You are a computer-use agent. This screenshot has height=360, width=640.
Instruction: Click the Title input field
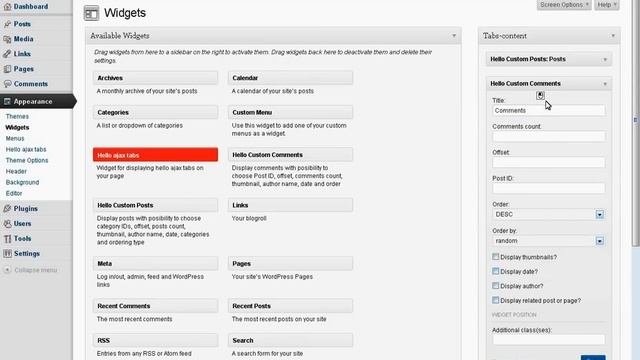pos(548,111)
